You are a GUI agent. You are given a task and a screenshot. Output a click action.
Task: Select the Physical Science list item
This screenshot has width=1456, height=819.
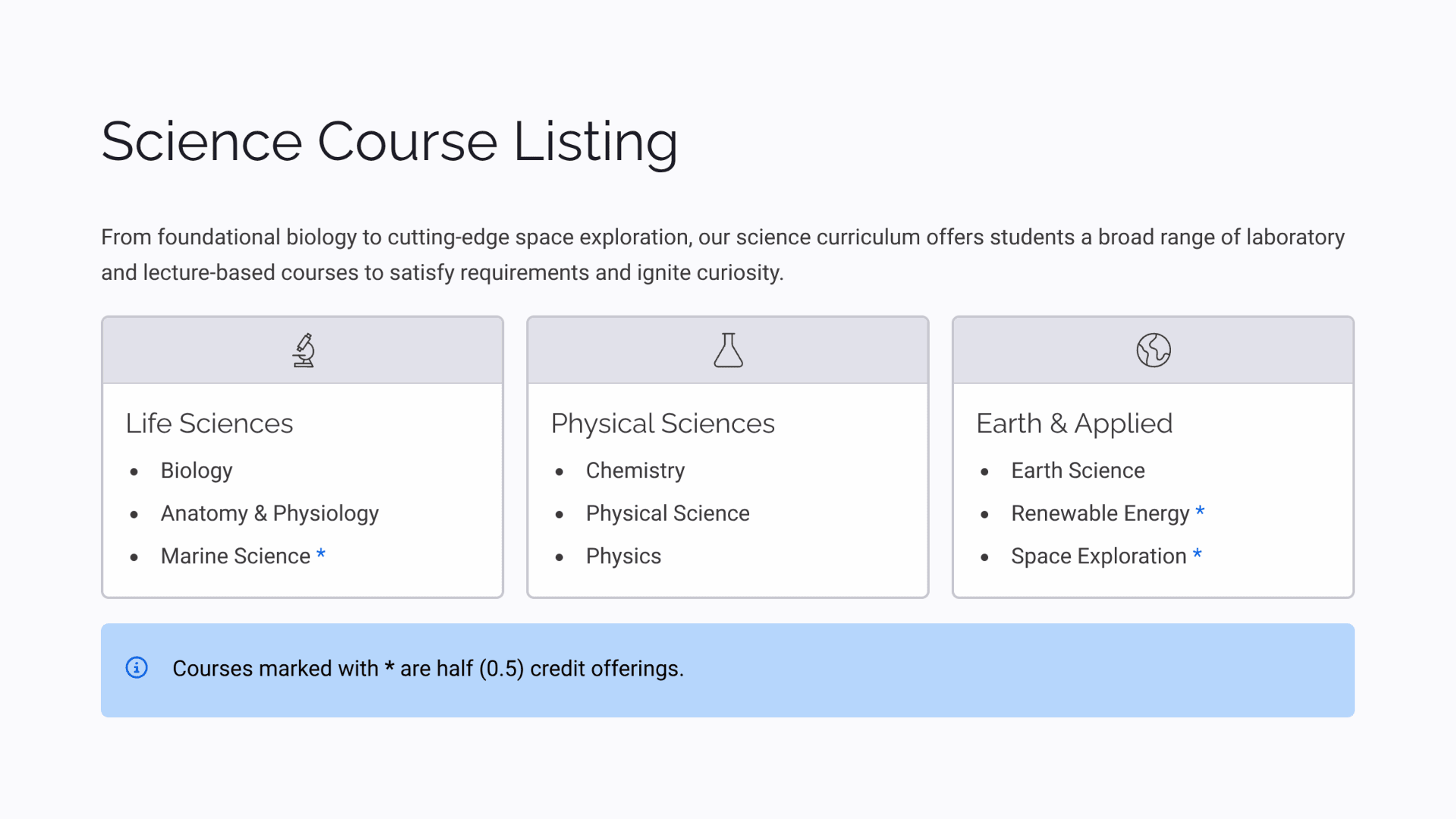(667, 513)
